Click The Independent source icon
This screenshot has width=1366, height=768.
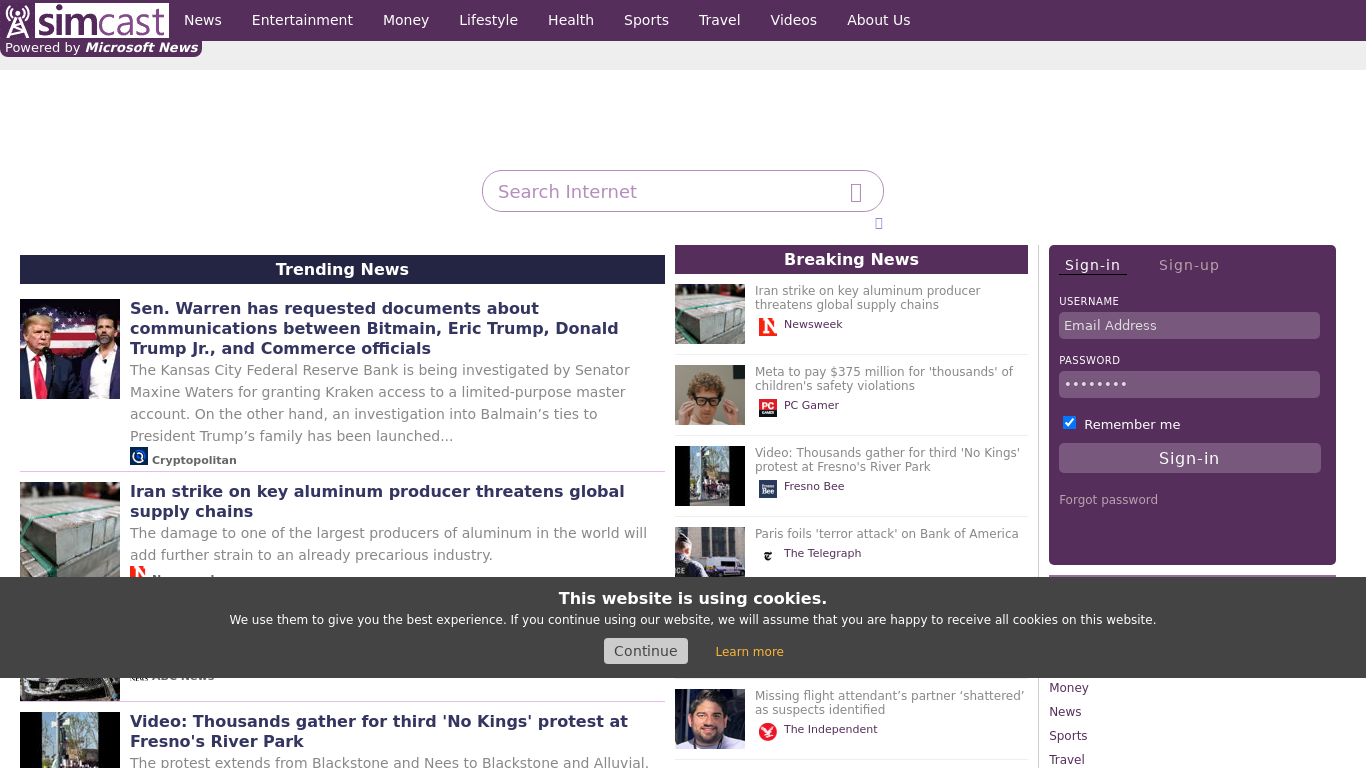point(767,731)
